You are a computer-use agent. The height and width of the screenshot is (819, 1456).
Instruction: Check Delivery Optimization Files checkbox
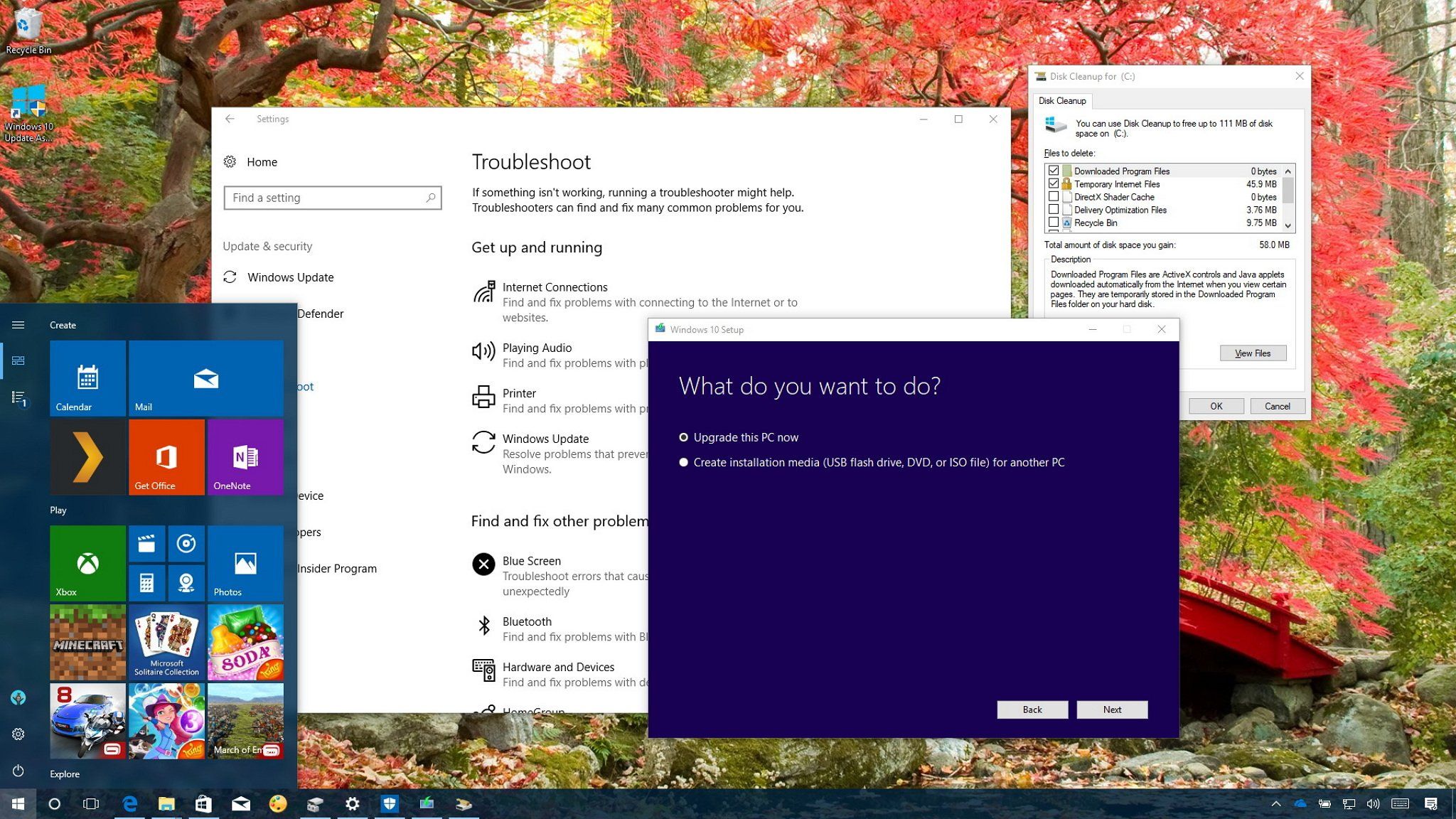[x=1054, y=209]
